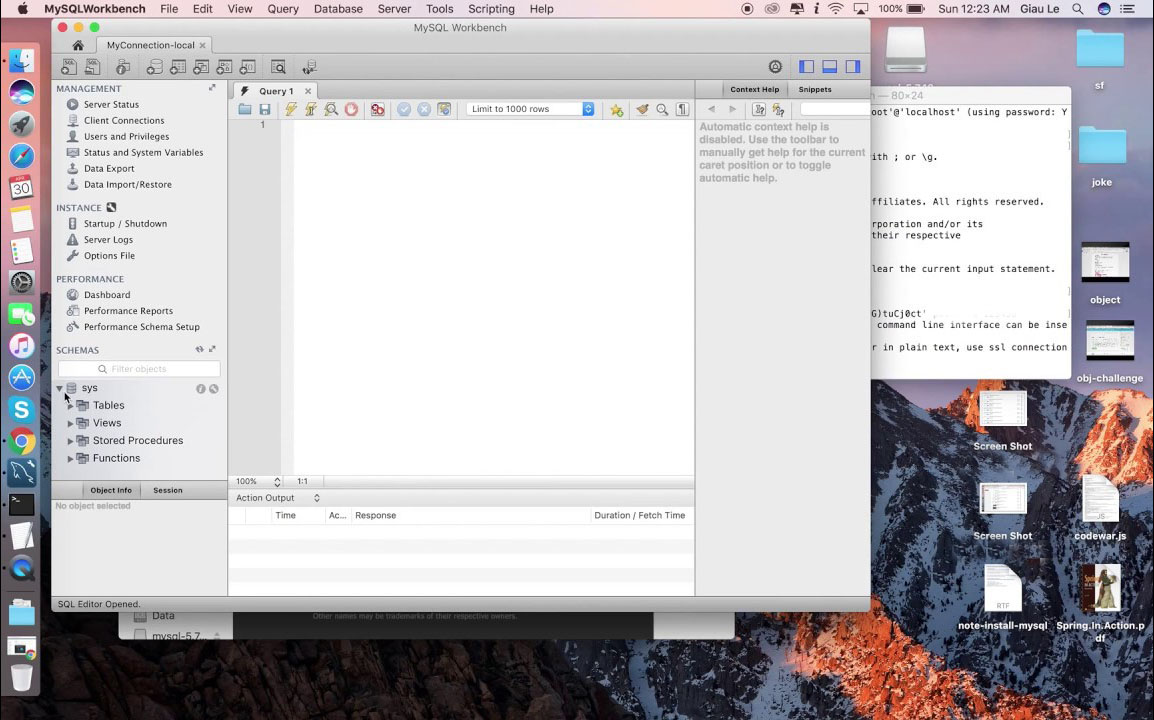The image size is (1154, 720).
Task: Create a new table from the main toolbar
Action: (x=177, y=67)
